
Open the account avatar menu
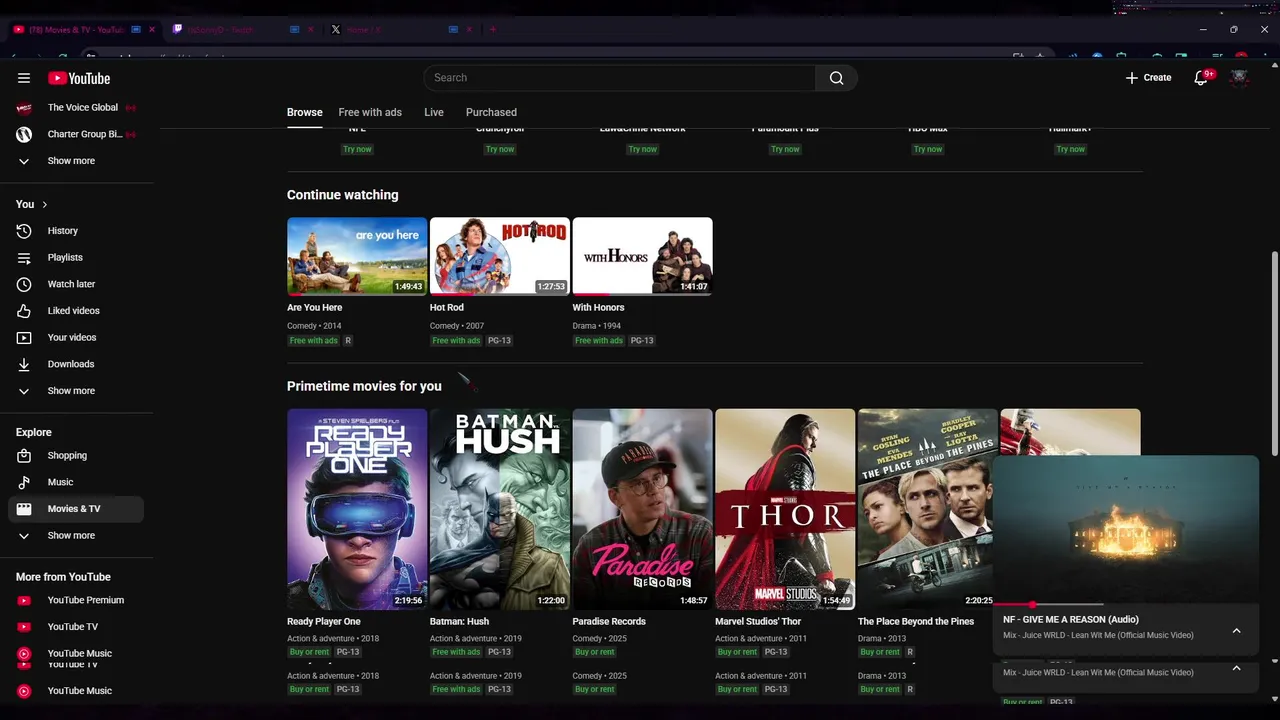click(1239, 77)
